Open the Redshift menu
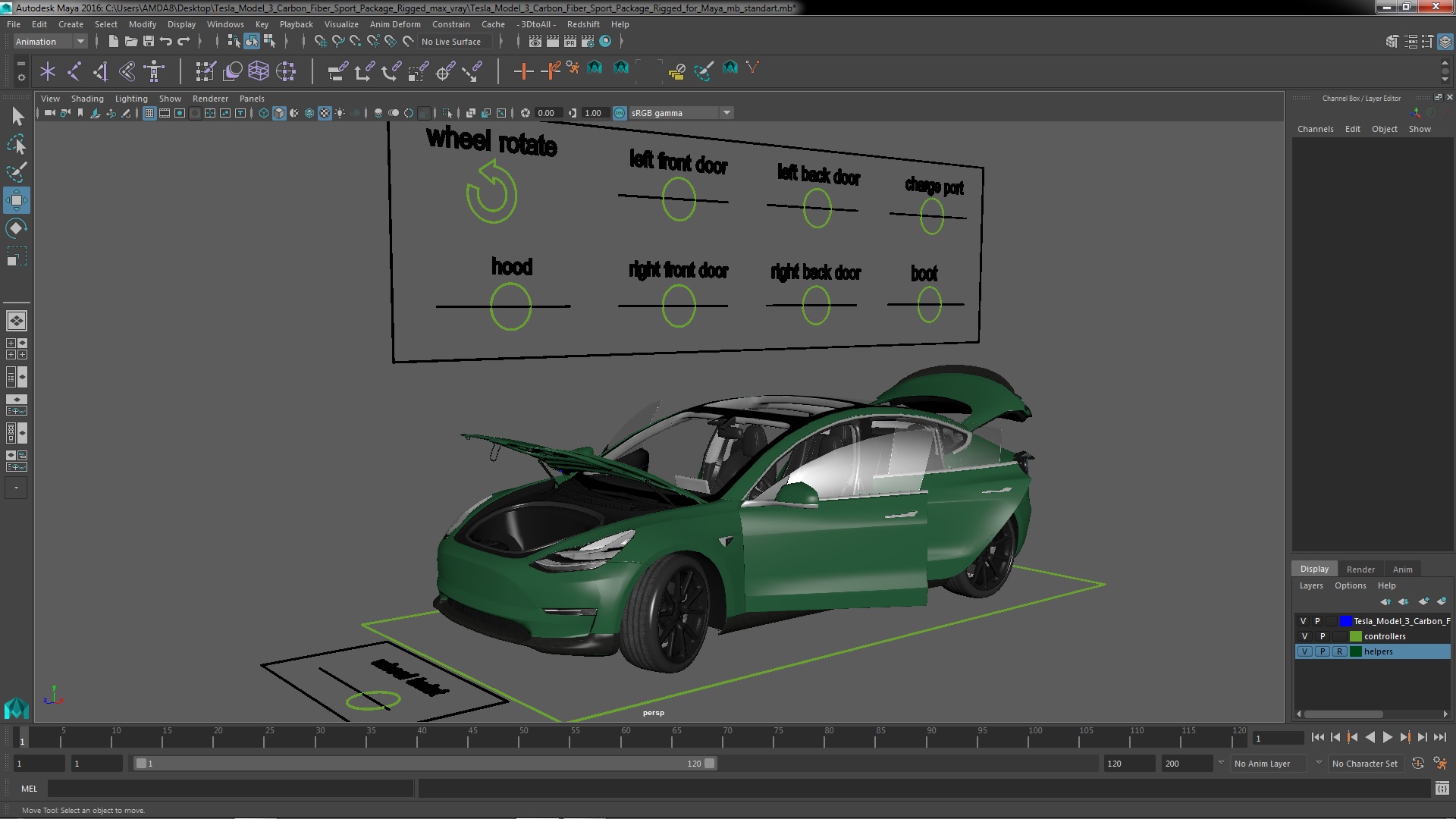The image size is (1456, 819). 582,24
